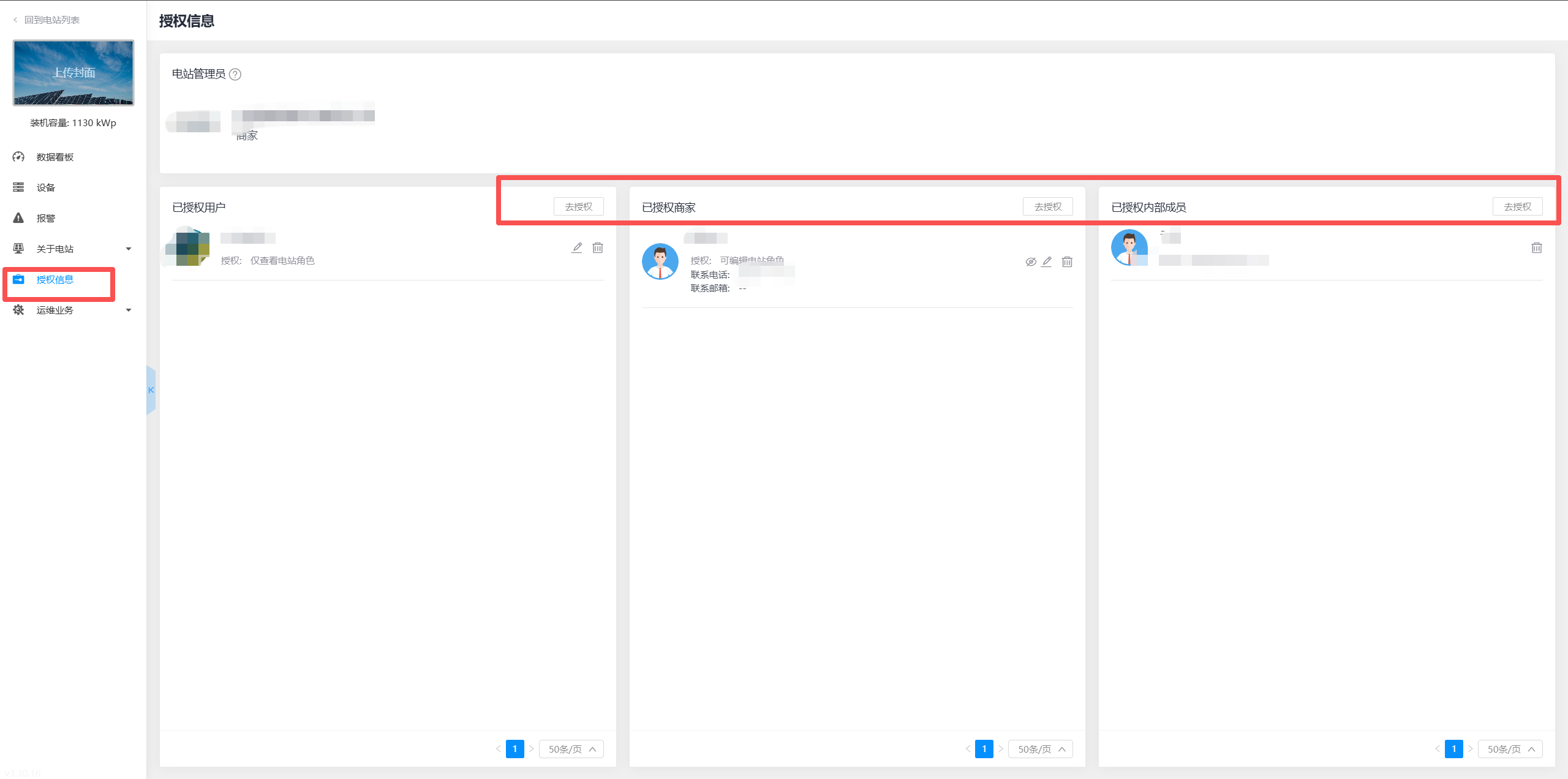The height and width of the screenshot is (779, 1568).
Task: Select 授权信息 in the sidebar menu
Action: 55,279
